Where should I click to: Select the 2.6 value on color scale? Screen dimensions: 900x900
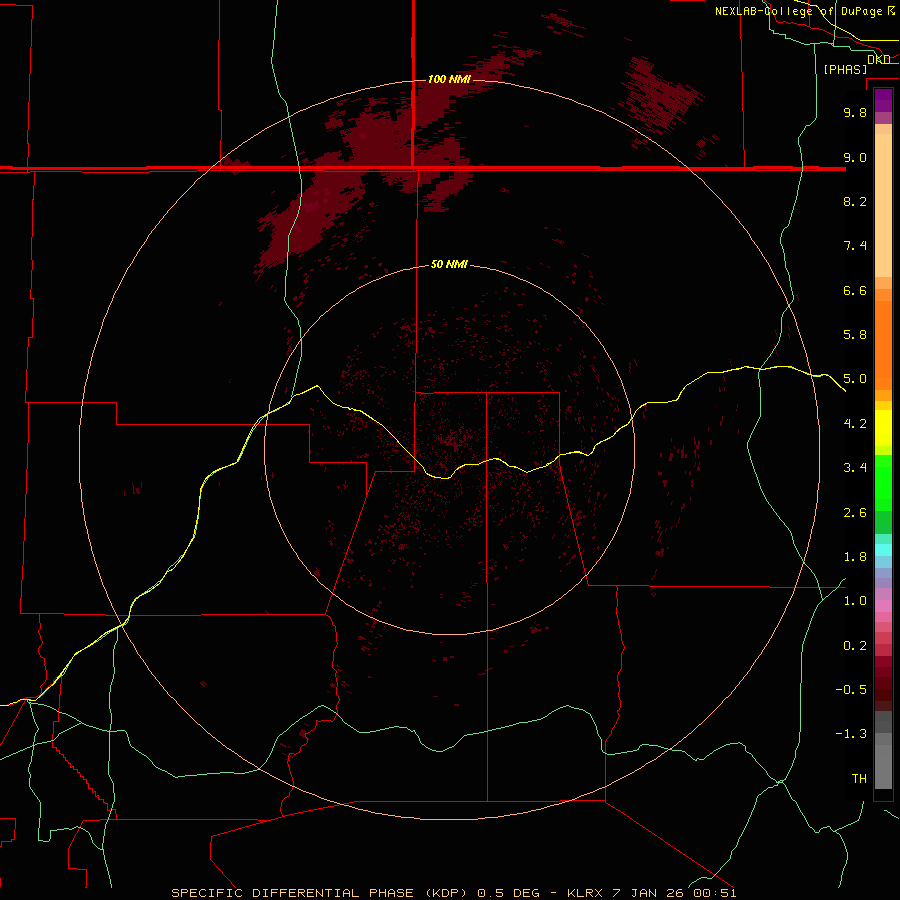[855, 513]
